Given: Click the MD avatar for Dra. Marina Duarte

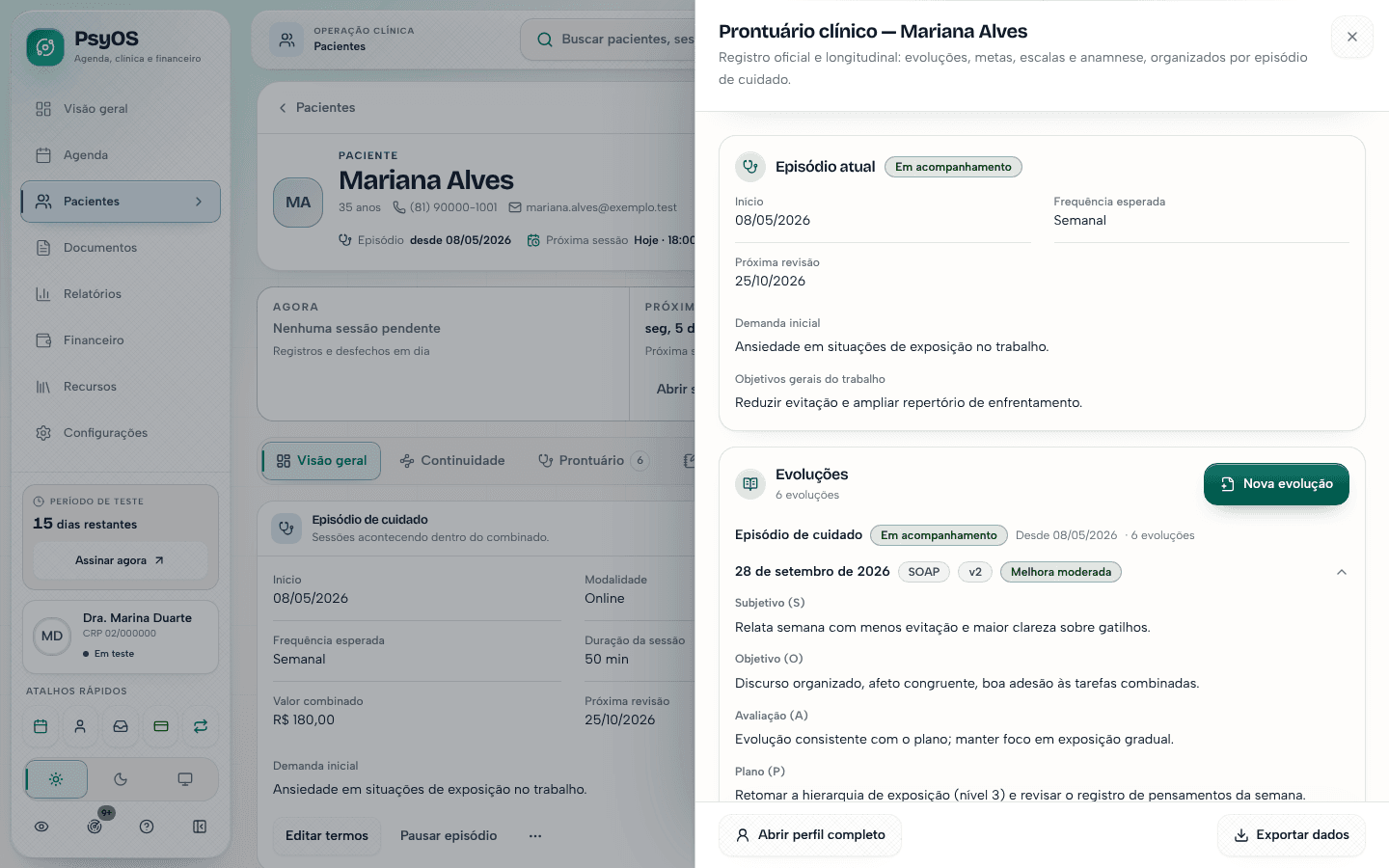Looking at the screenshot, I should (x=52, y=636).
